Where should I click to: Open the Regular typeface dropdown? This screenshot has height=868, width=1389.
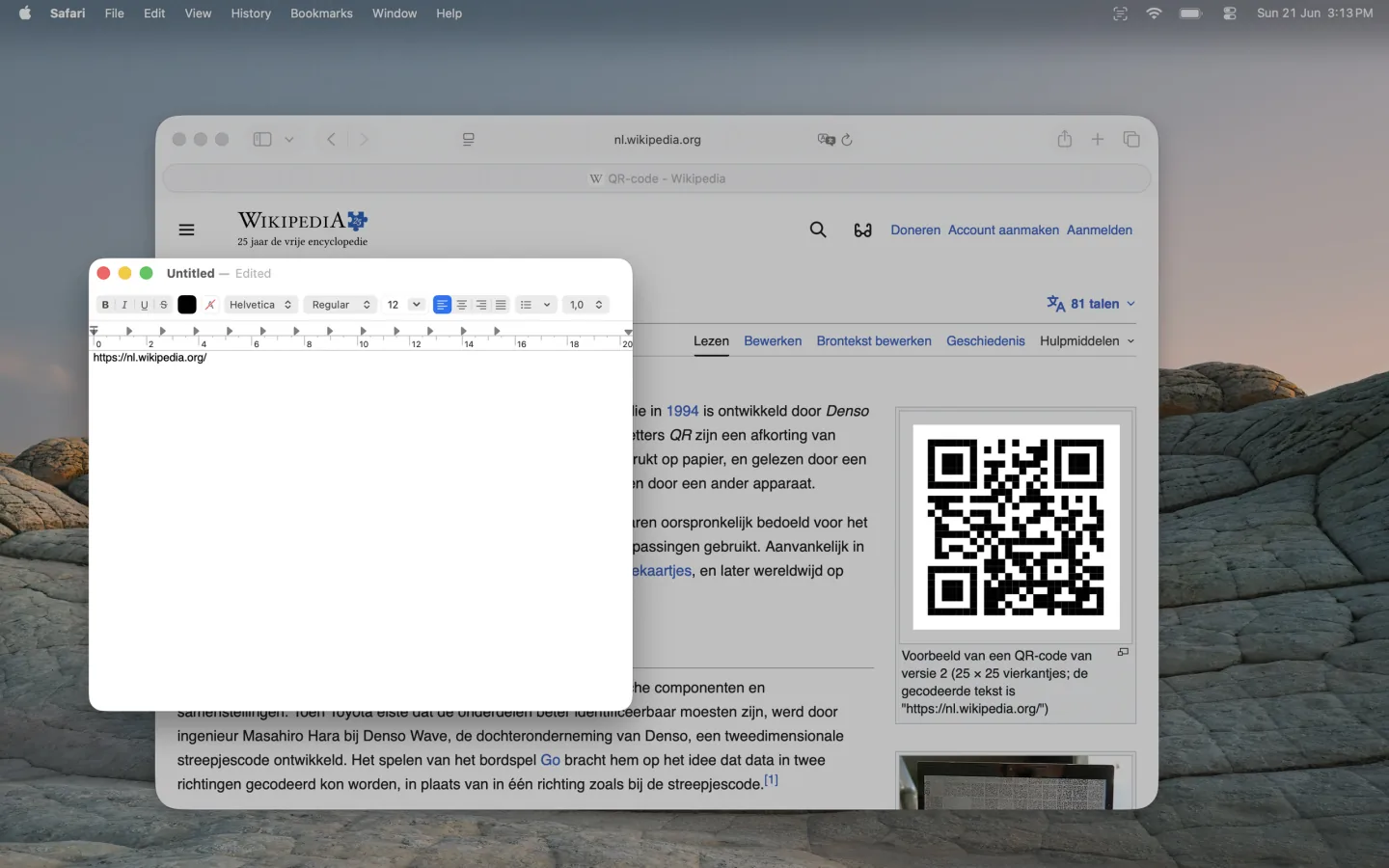340,305
